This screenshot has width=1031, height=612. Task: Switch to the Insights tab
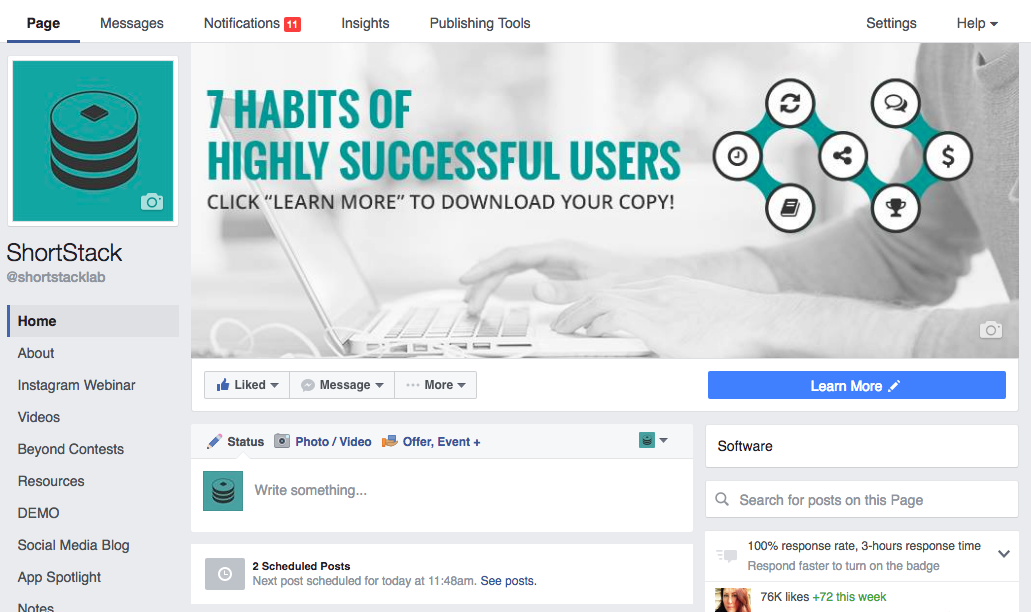point(365,23)
